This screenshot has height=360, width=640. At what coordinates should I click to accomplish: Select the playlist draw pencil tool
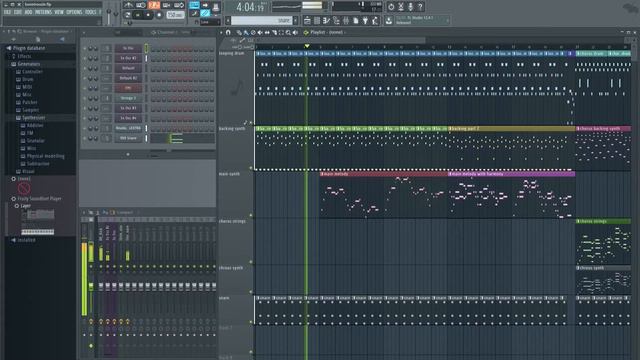[239, 32]
